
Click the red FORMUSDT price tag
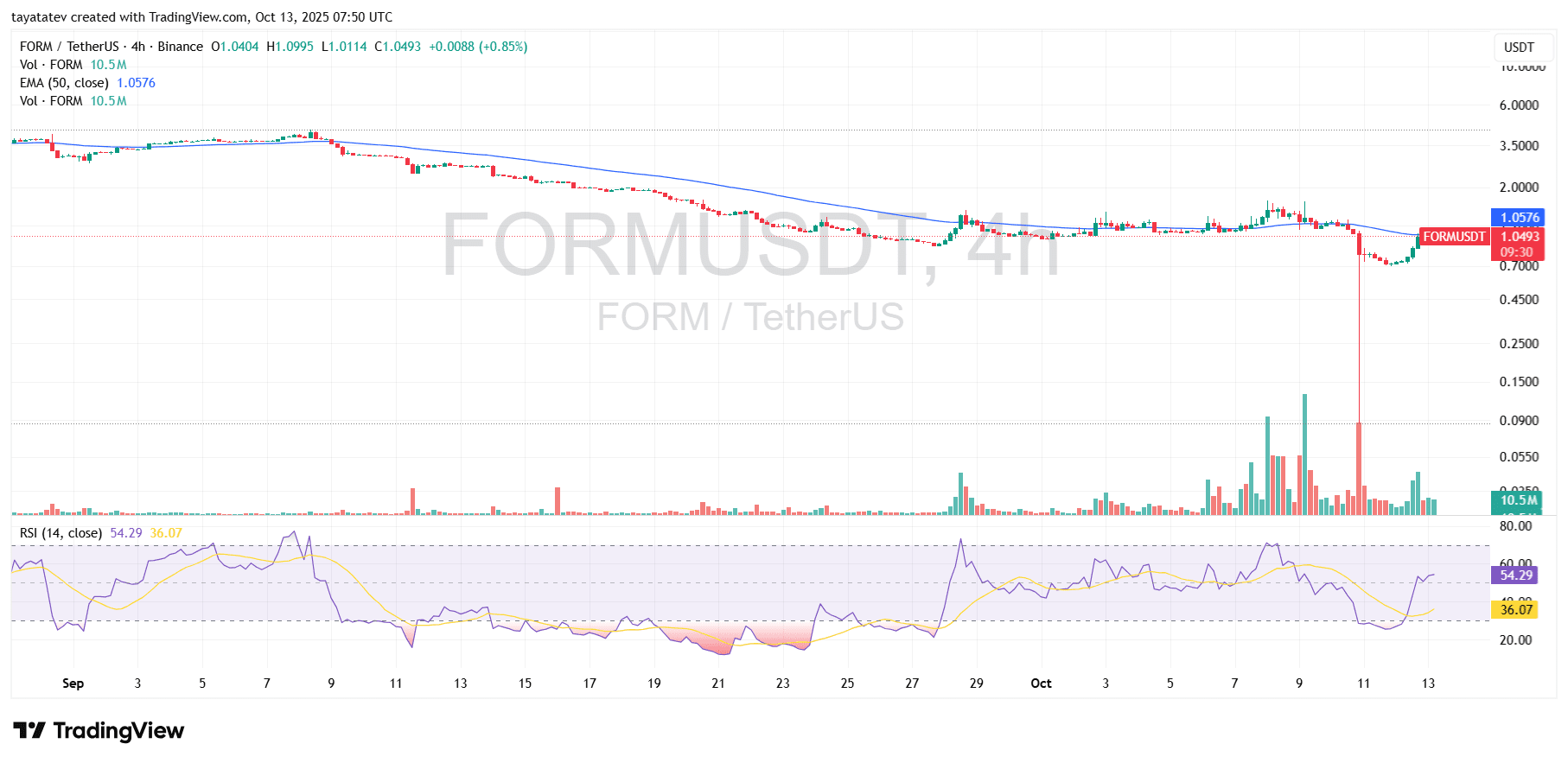(x=1454, y=237)
